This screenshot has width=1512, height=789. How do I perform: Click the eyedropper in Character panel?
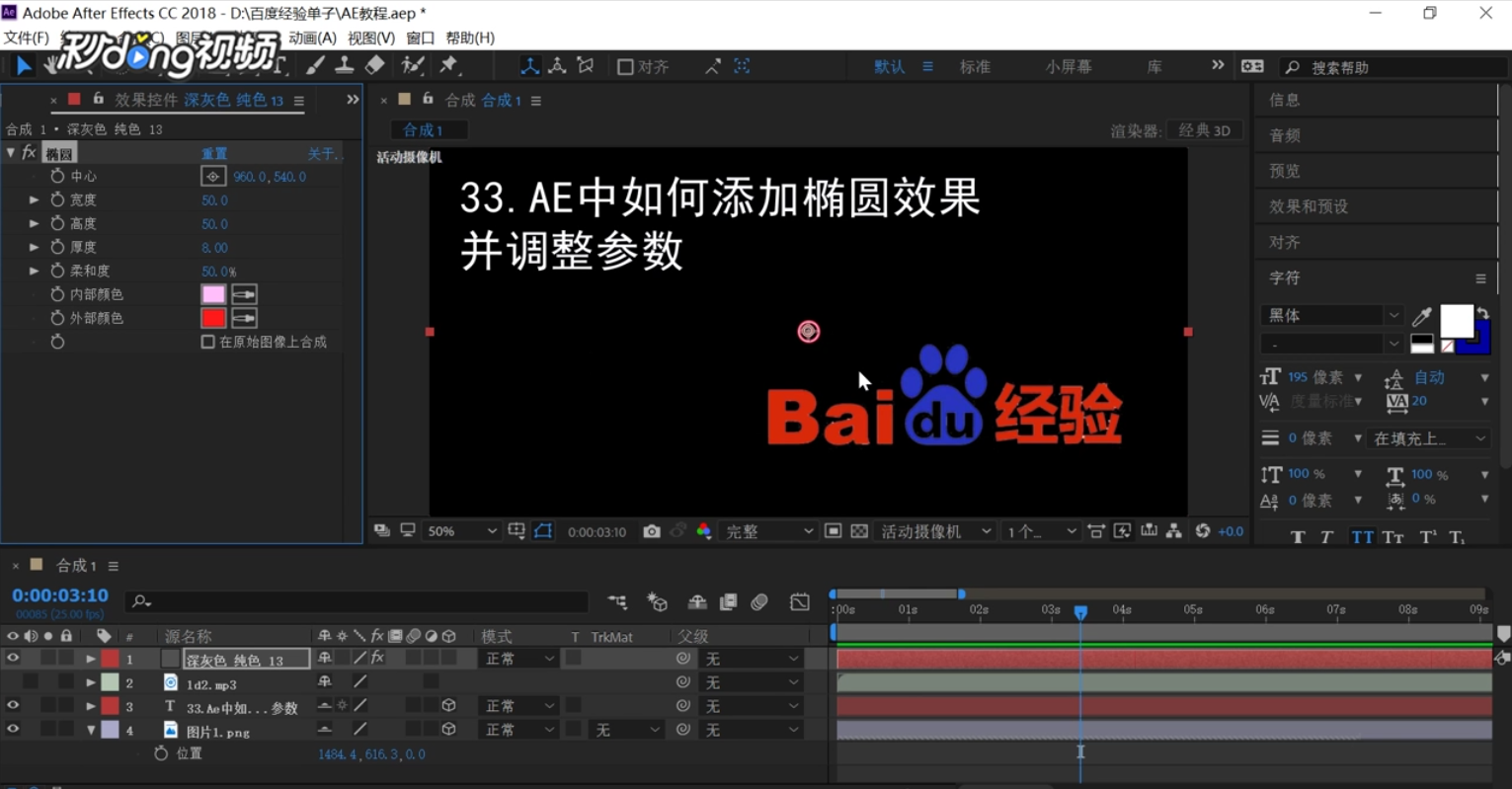click(1422, 316)
